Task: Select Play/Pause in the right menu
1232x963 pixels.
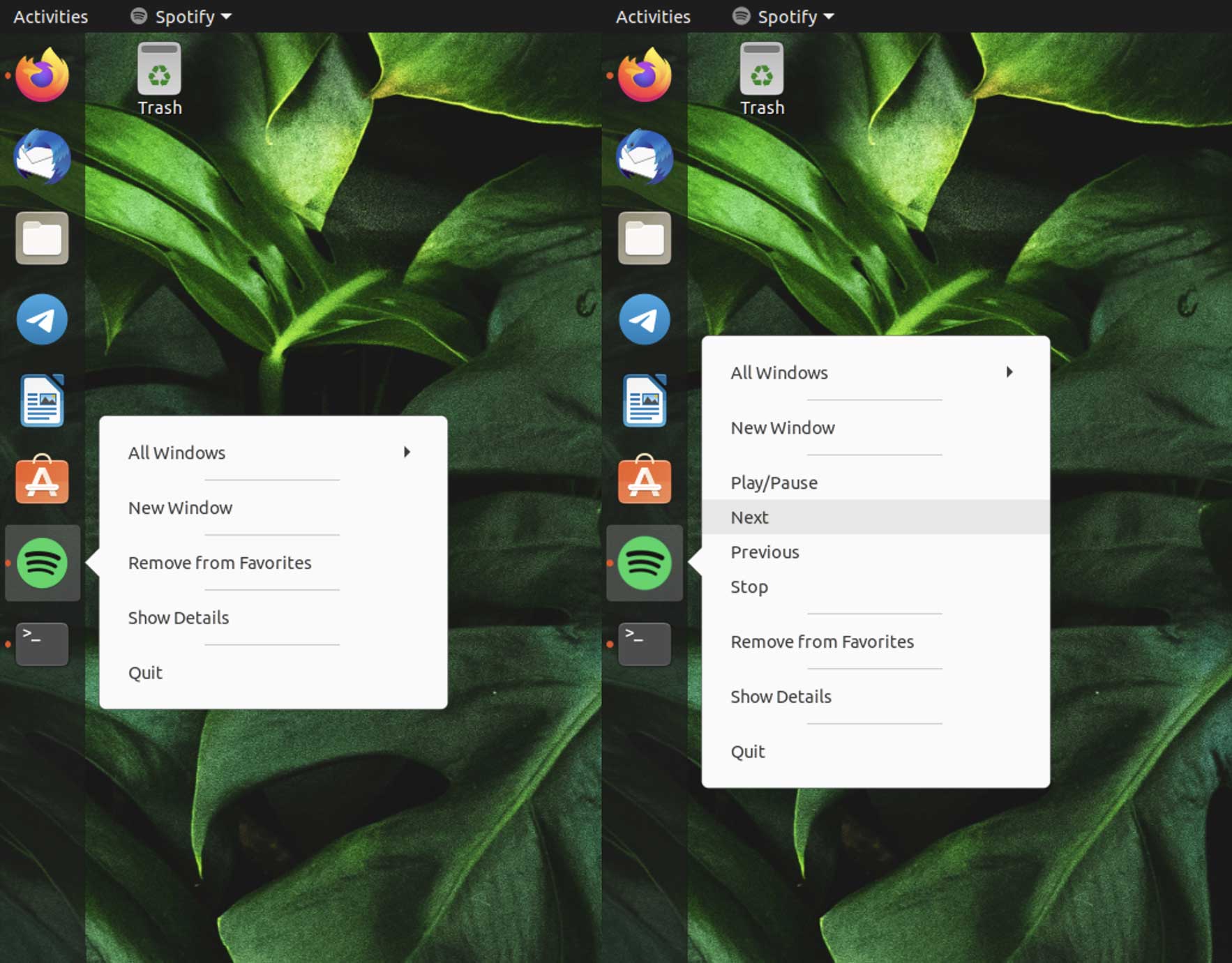Action: [876, 483]
